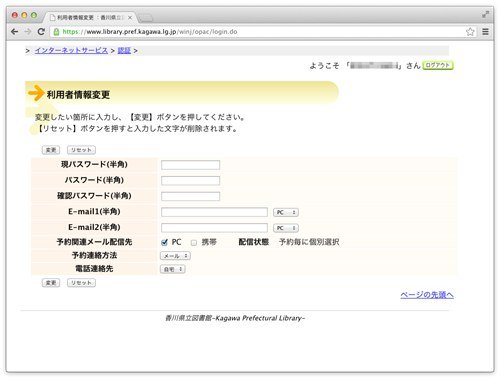Follow the ページの先頭へ link
The width and height of the screenshot is (500, 378).
pos(427,295)
